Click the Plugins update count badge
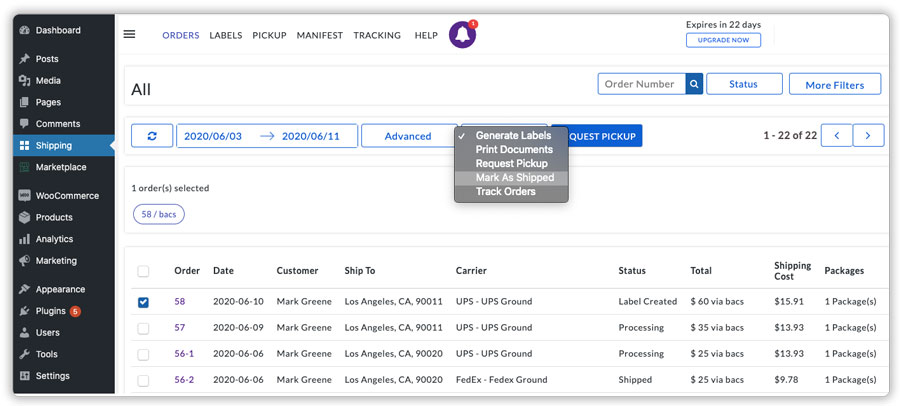 click(x=75, y=311)
